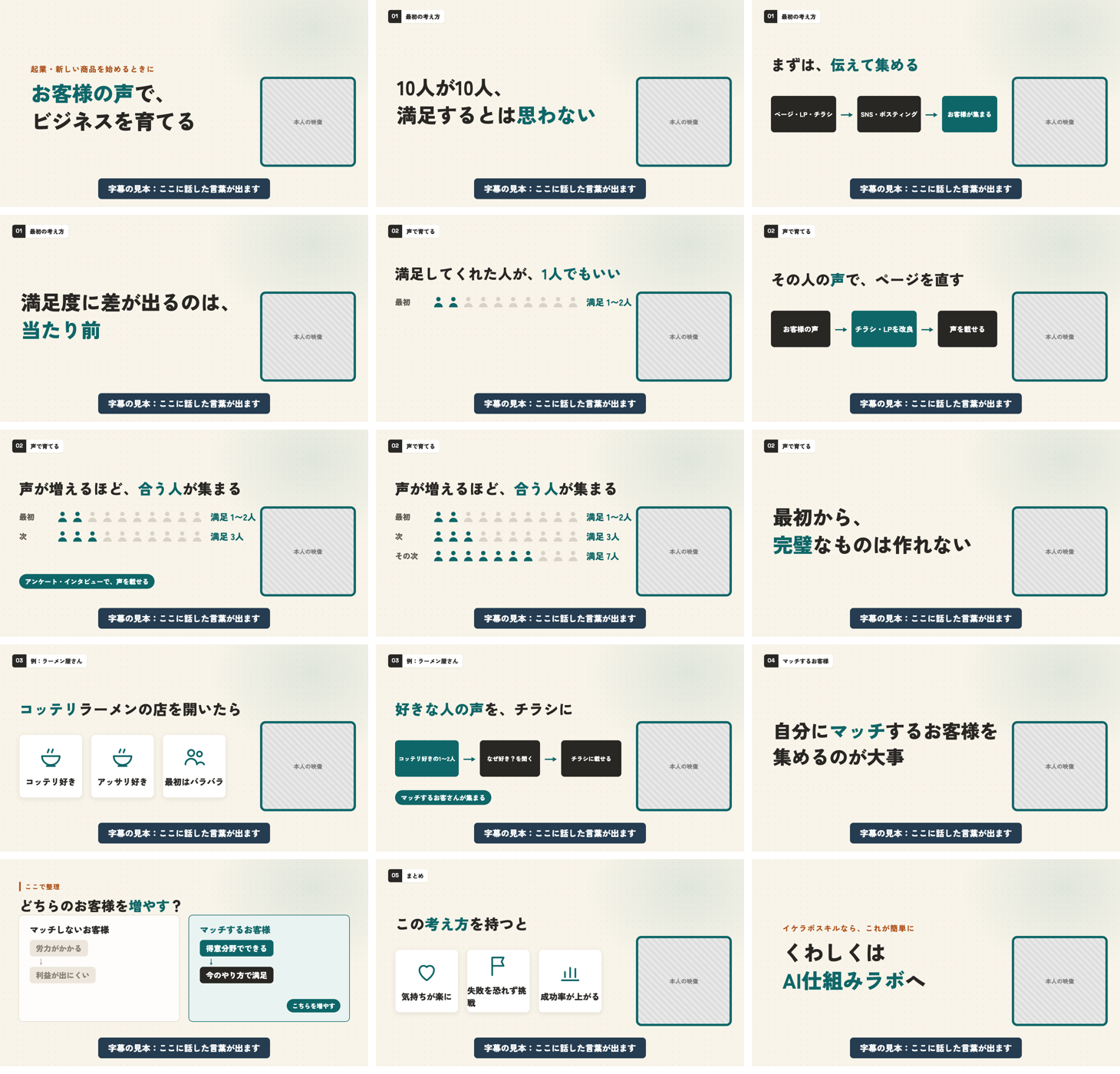This screenshot has height=1074, width=1120.
Task: Click the ページ・LP・チラシ flow box
Action: [803, 114]
